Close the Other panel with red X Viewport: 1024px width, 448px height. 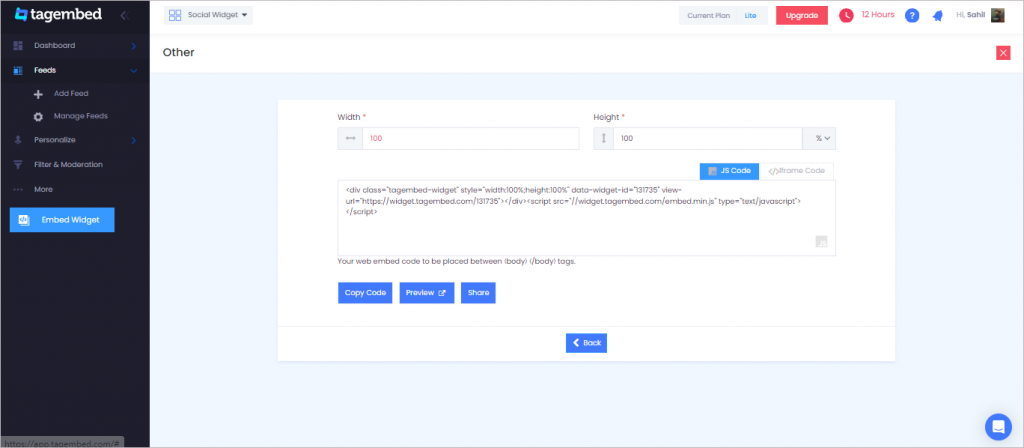1003,53
